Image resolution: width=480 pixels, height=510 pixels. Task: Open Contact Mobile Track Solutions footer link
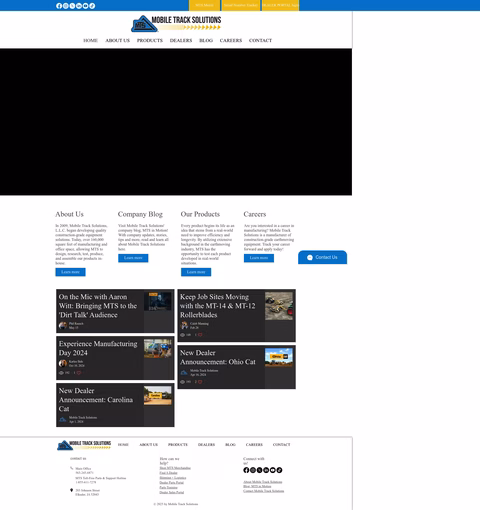(x=264, y=491)
